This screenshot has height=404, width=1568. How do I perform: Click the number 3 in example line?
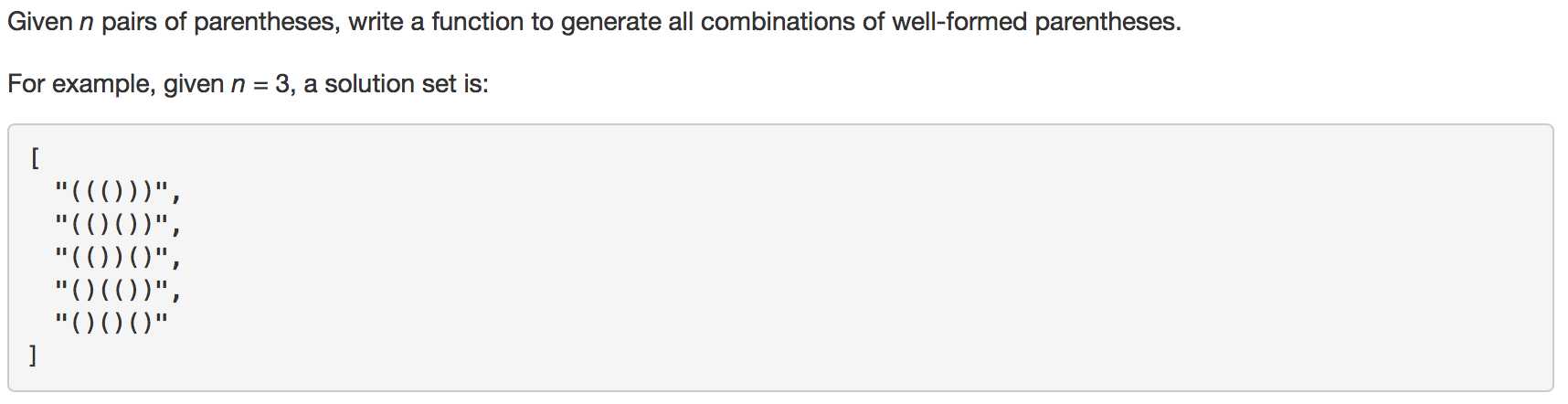(282, 84)
